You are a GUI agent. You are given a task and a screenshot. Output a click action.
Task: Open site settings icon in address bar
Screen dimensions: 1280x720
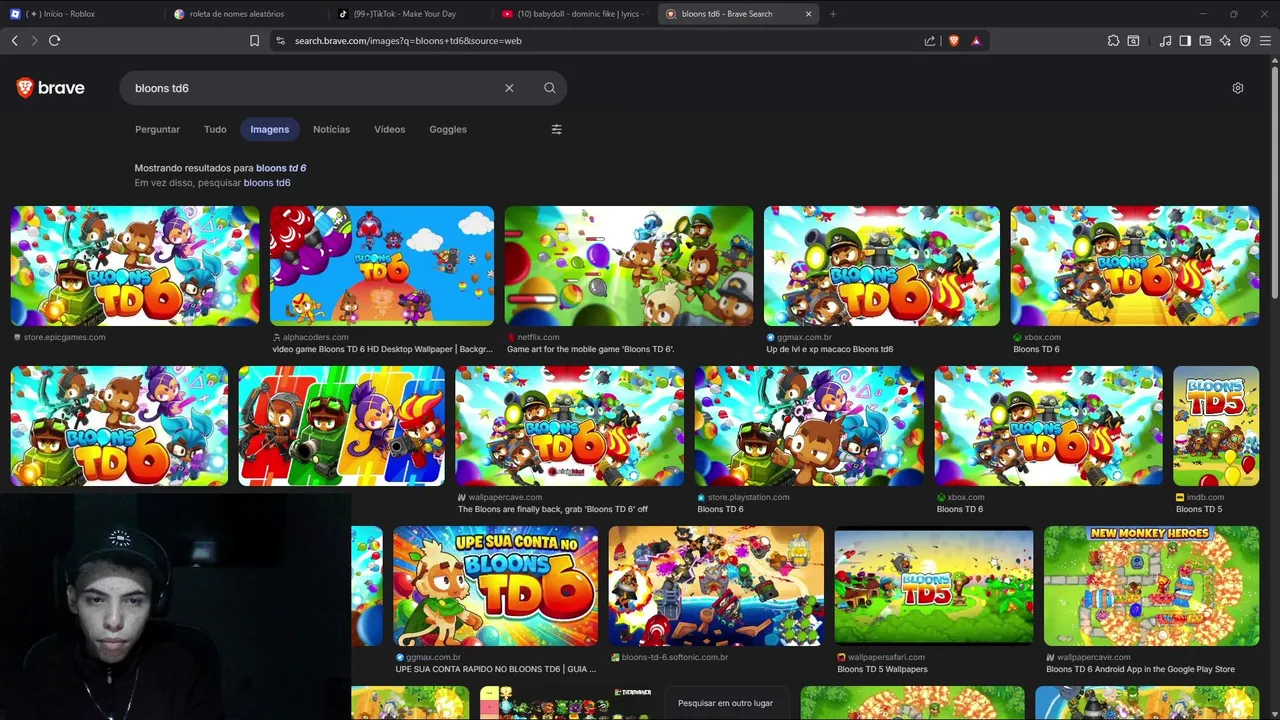(x=280, y=41)
